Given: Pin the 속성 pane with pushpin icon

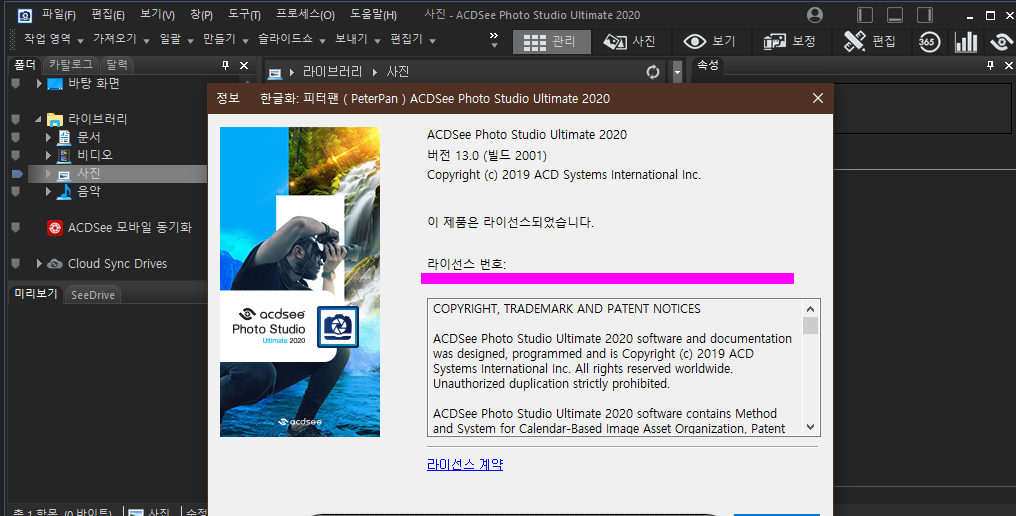Looking at the screenshot, I should [x=990, y=65].
